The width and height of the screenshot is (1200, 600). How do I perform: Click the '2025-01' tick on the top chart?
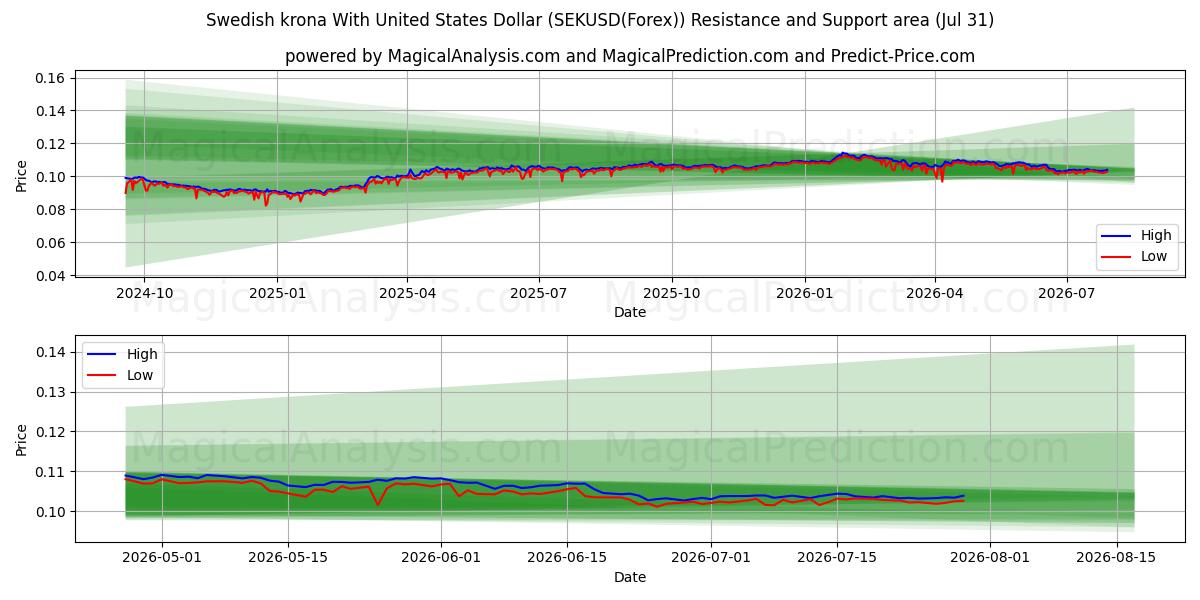click(x=276, y=294)
